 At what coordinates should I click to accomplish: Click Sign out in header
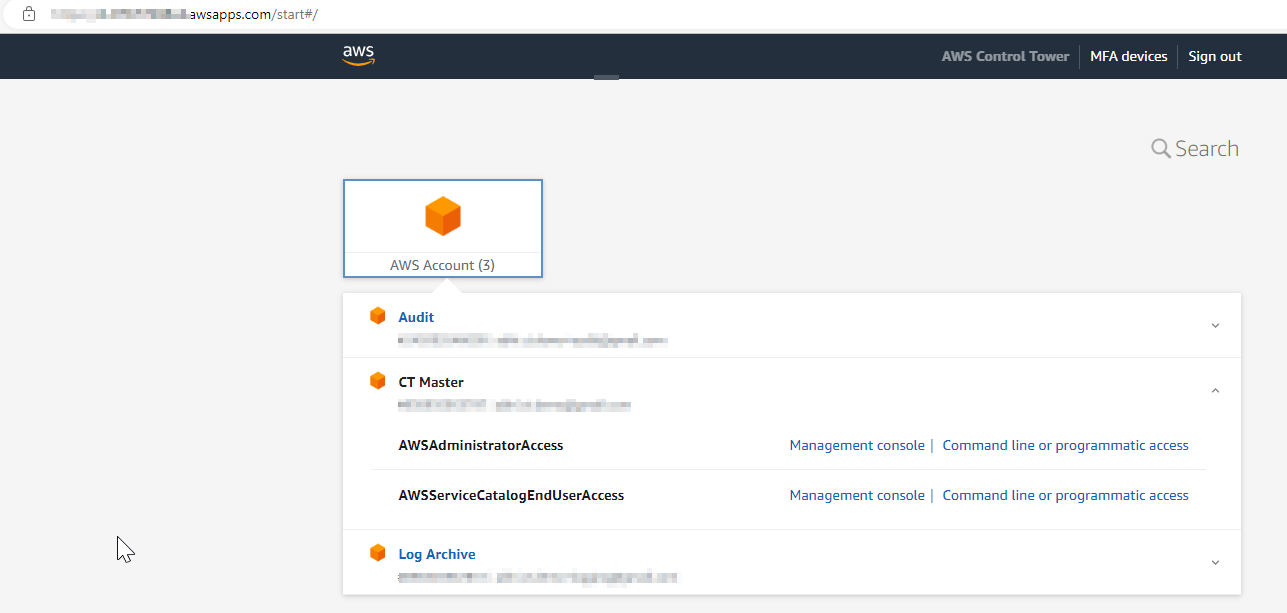pos(1215,56)
